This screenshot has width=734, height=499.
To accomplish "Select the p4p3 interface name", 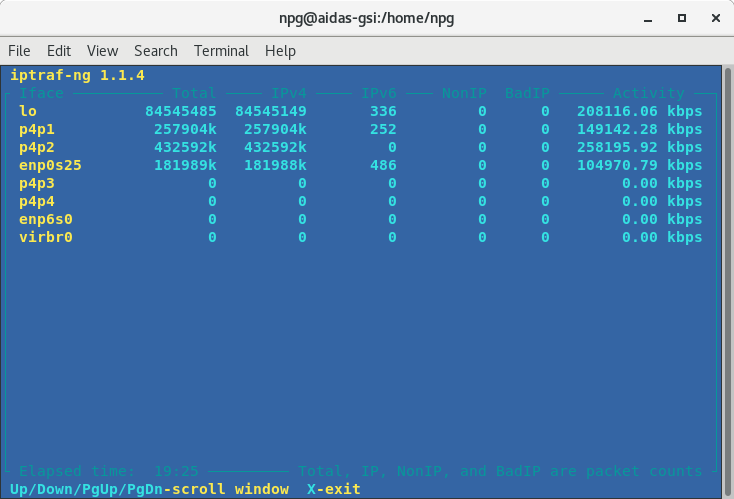I will (x=37, y=183).
